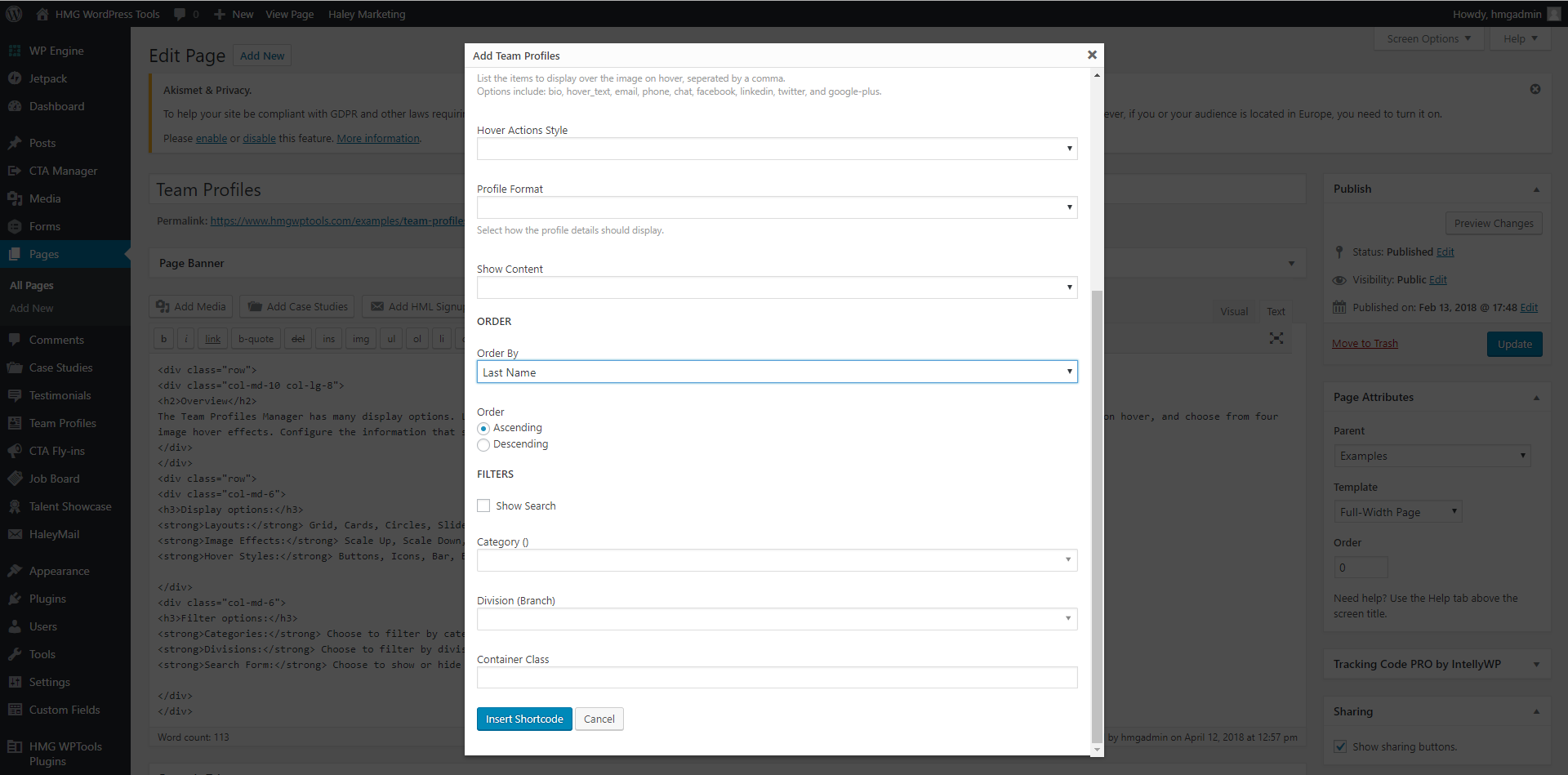1568x775 pixels.
Task: Click the page Order number field
Action: pyautogui.click(x=1361, y=568)
